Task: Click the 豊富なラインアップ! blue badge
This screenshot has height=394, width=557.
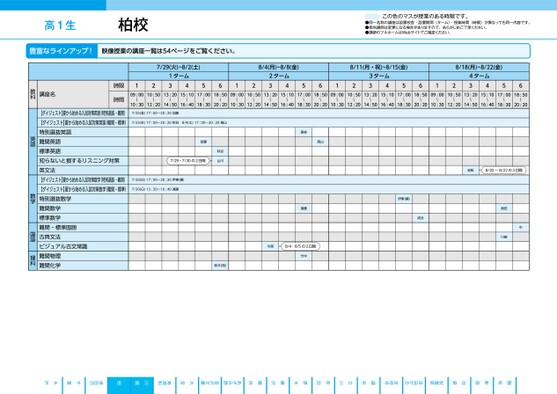Action: (61, 51)
